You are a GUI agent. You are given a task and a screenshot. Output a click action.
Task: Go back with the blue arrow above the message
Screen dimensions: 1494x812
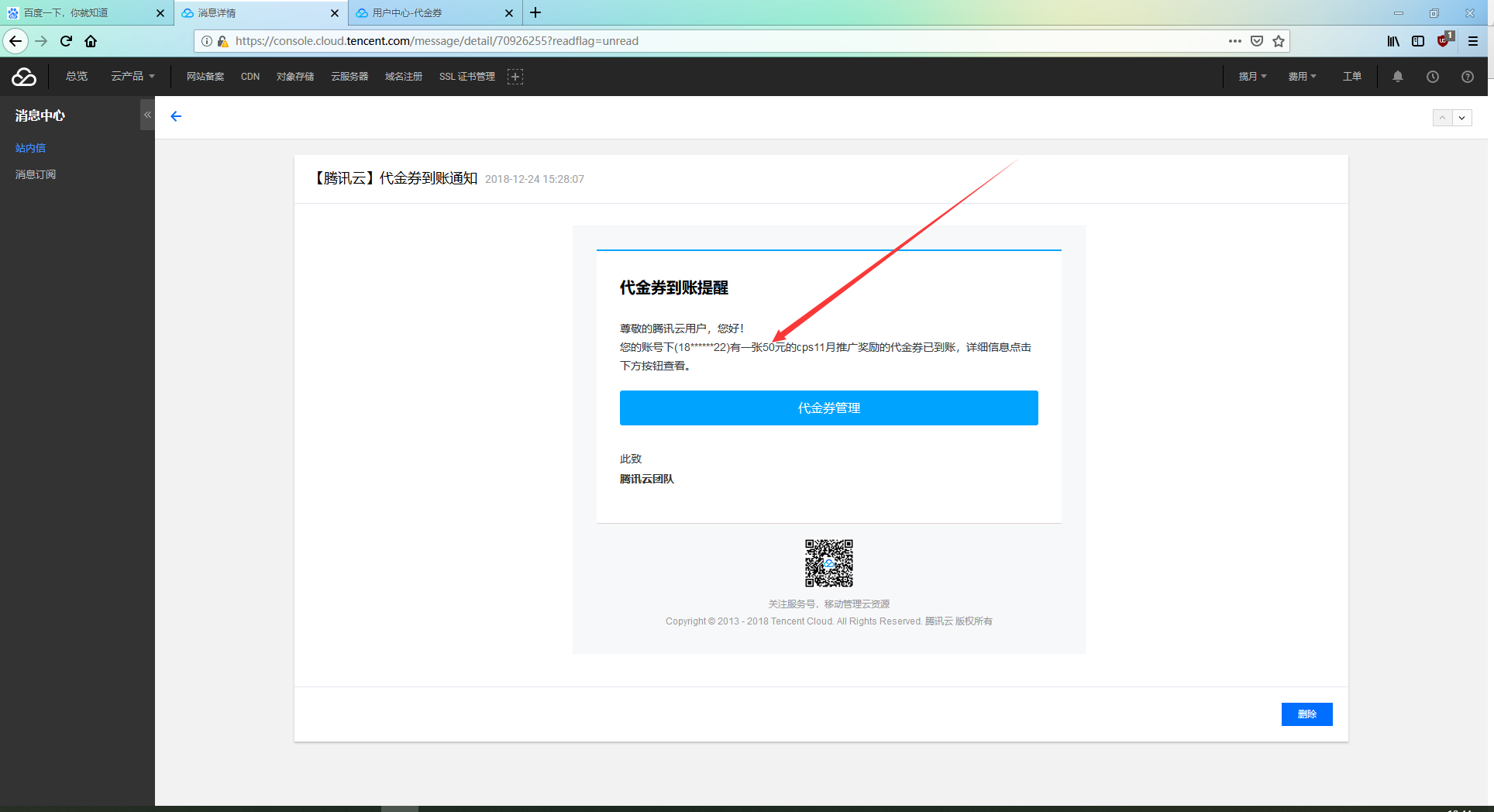click(176, 116)
